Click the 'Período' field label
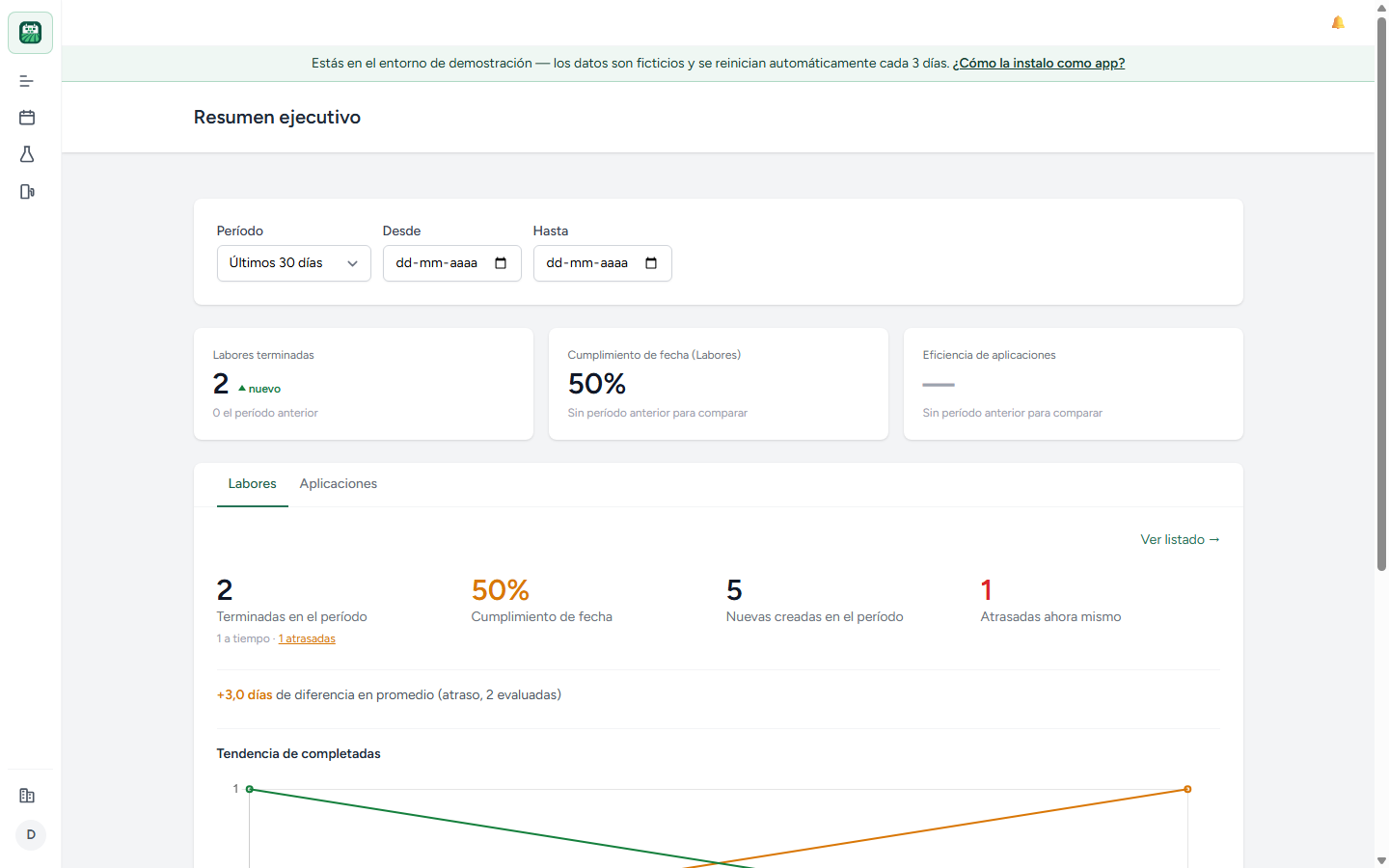This screenshot has height=868, width=1389. coord(240,231)
